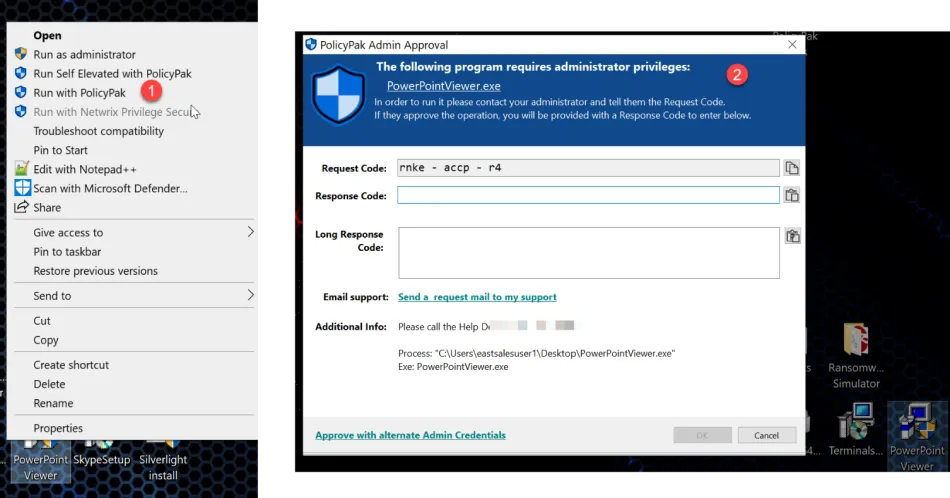Select Scan with Microsoft Defender option
Viewport: 950px width, 498px height.
click(x=110, y=189)
